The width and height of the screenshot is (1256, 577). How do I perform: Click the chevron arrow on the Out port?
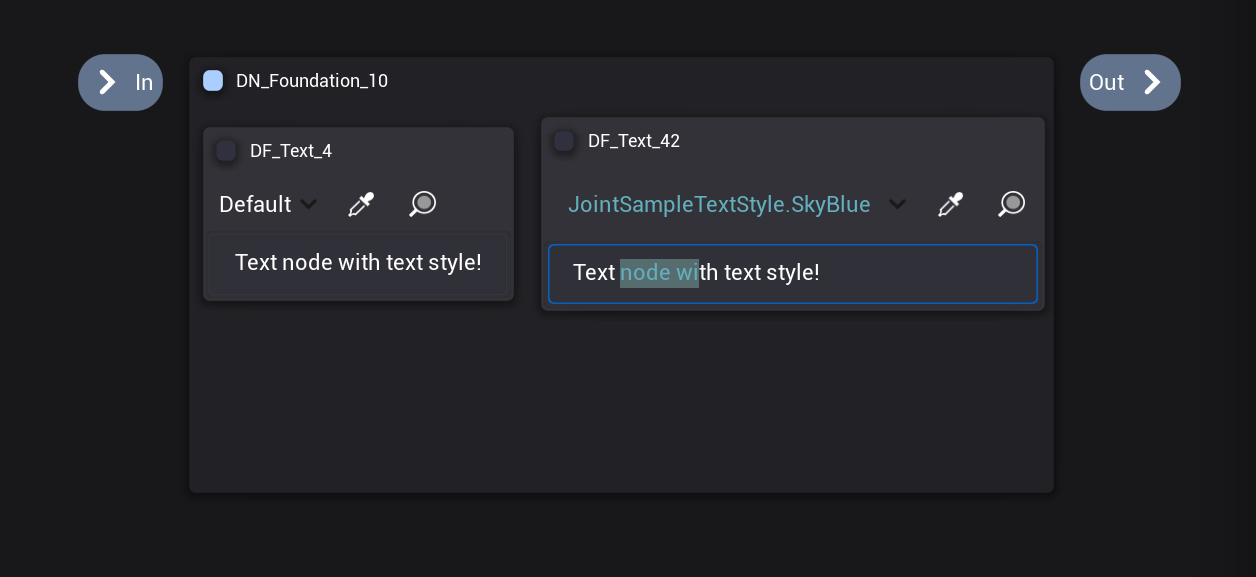[1152, 82]
